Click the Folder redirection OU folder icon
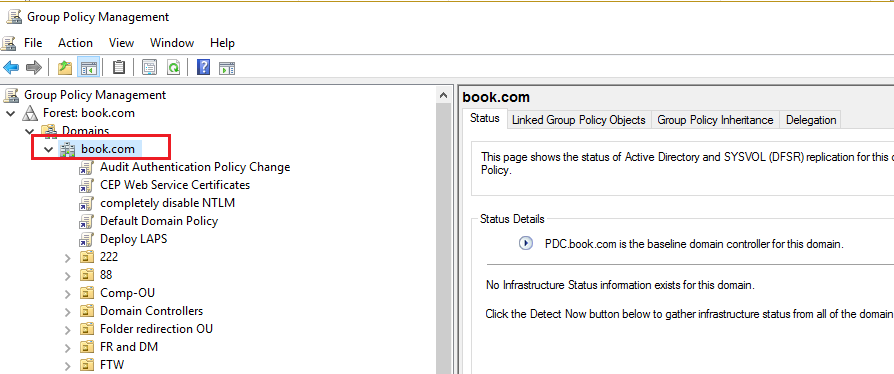The height and width of the screenshot is (374, 894). pos(87,329)
